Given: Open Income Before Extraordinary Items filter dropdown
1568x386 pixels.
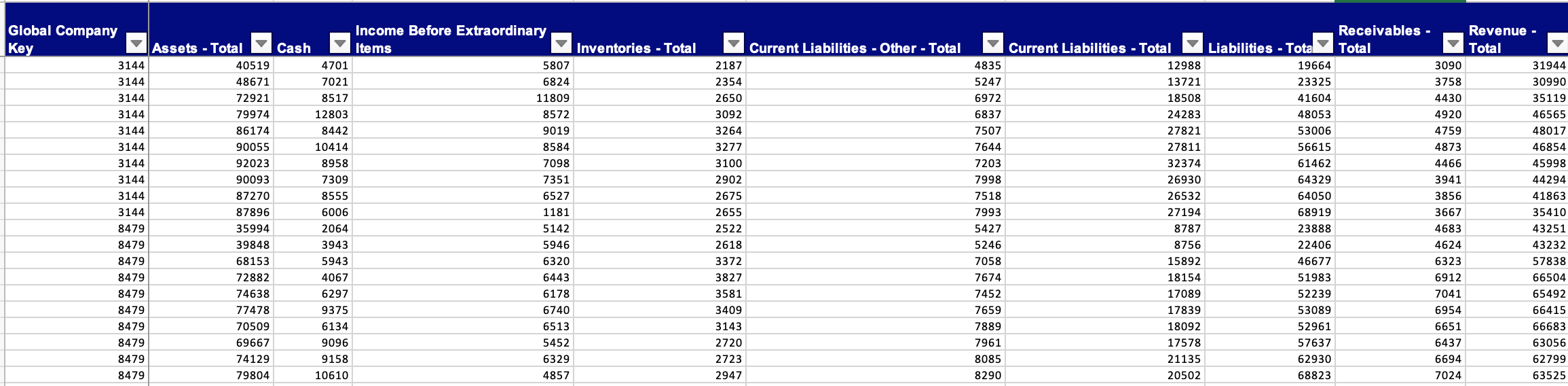Looking at the screenshot, I should pyautogui.click(x=561, y=43).
